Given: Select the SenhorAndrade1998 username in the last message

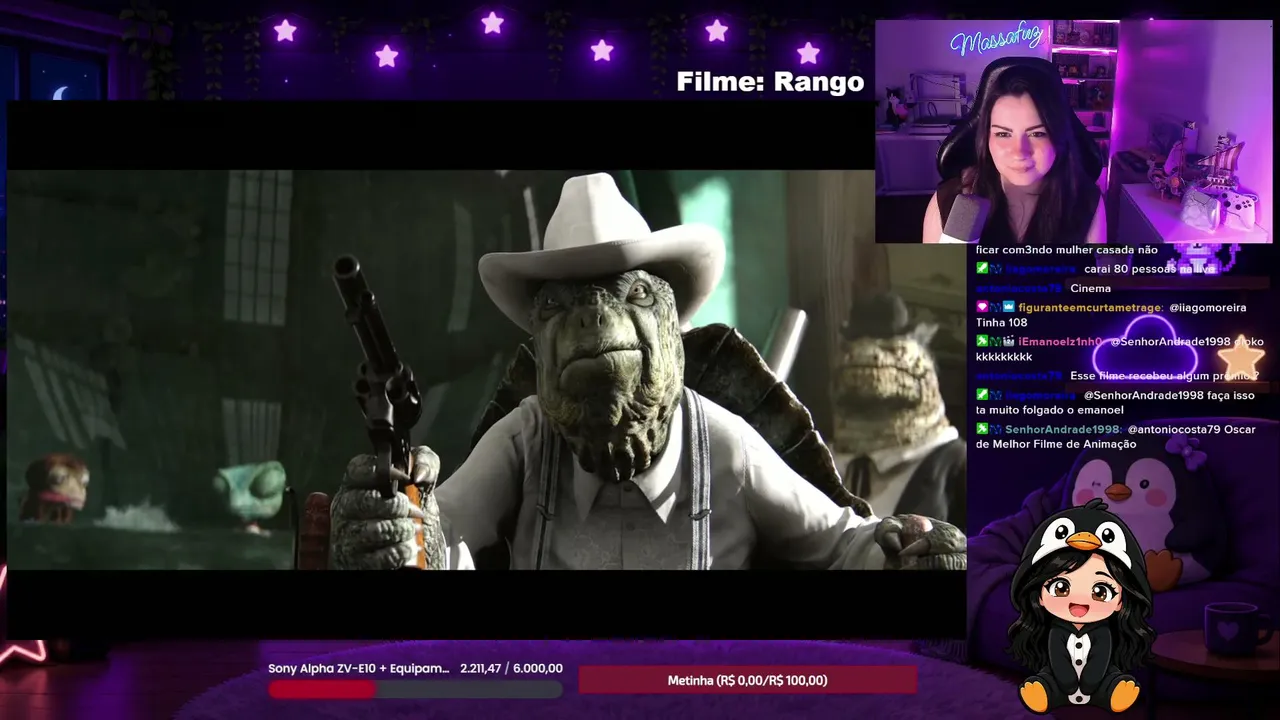Looking at the screenshot, I should point(1062,429).
